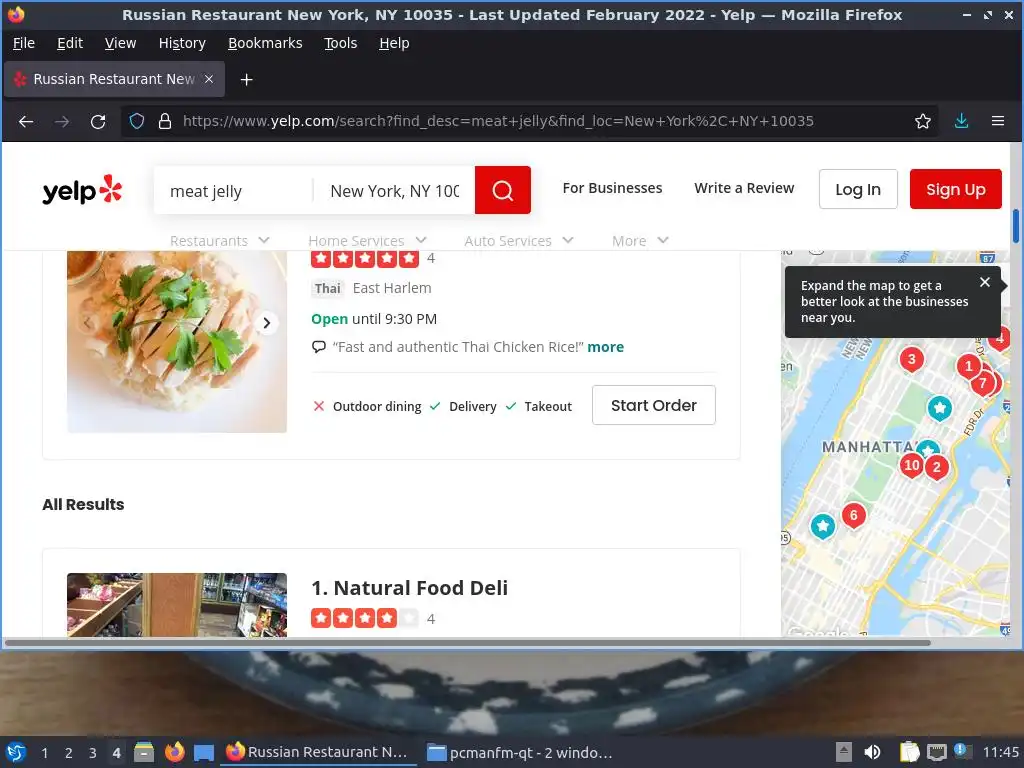Expand the More dropdown

640,240
